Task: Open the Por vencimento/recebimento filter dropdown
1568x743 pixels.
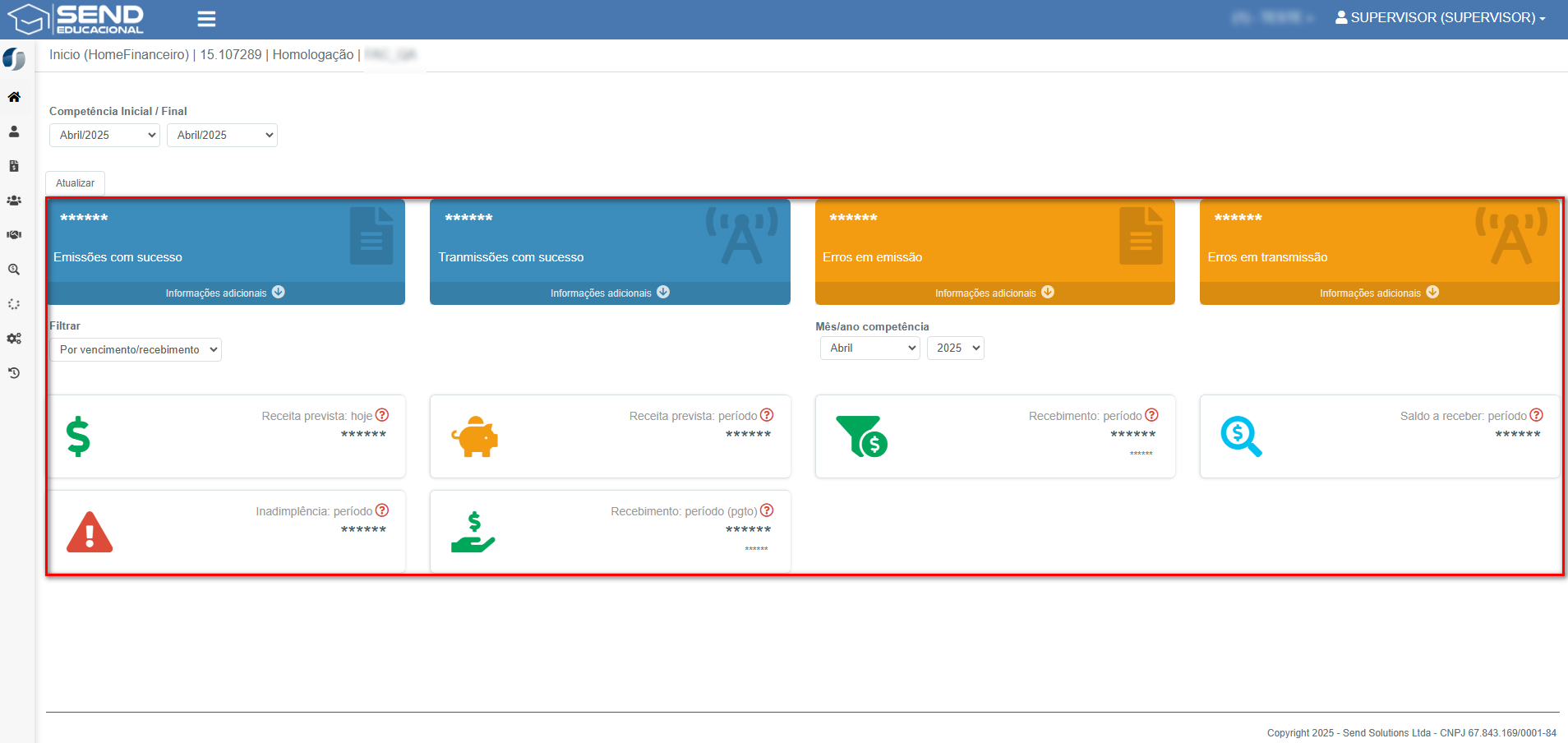Action: coord(136,349)
